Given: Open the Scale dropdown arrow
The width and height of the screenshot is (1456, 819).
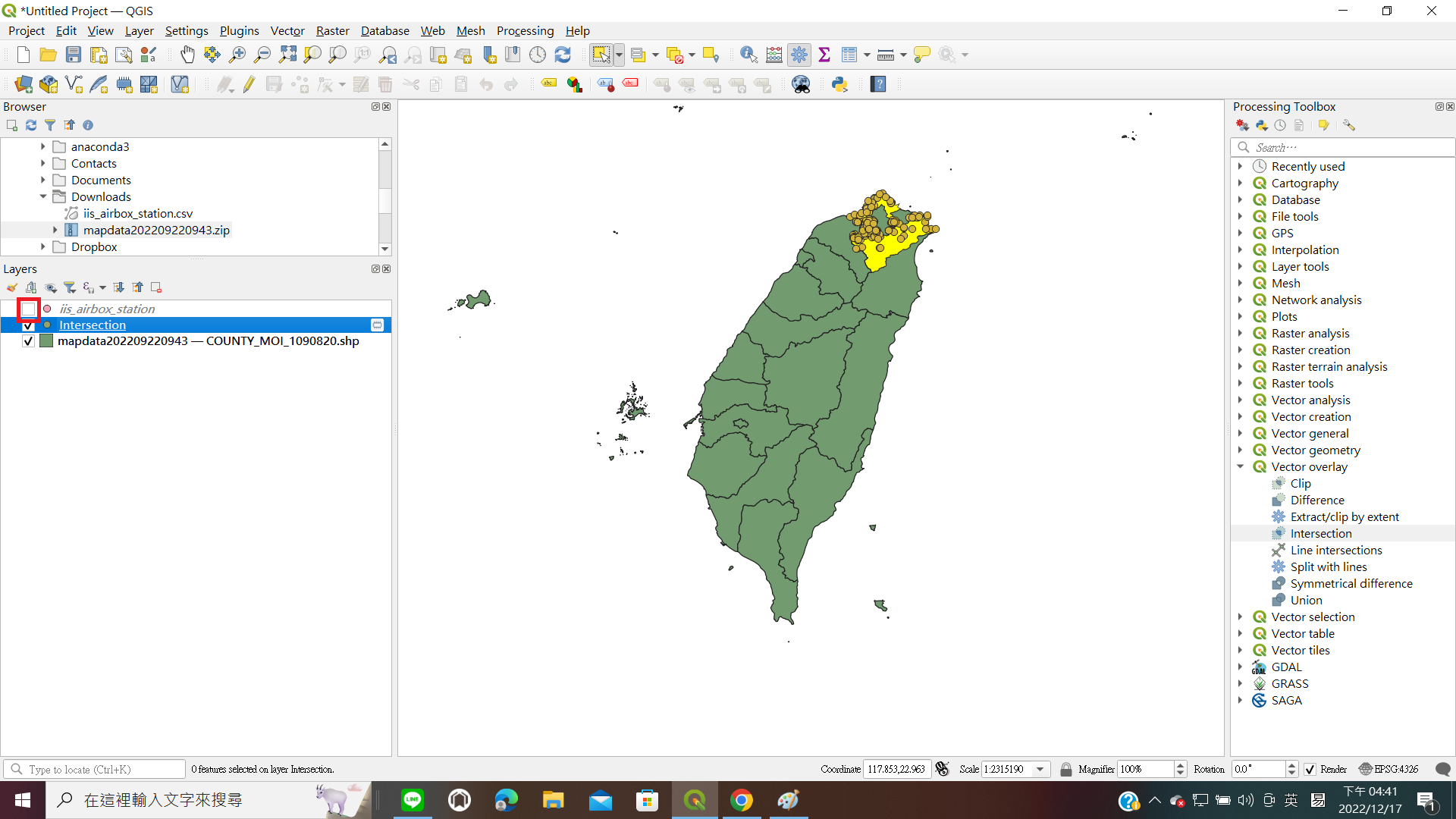Looking at the screenshot, I should 1040,769.
